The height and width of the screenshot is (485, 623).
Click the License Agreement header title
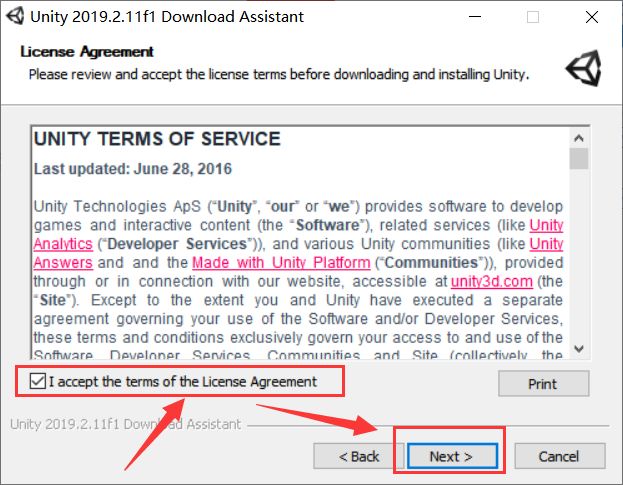pos(87,51)
